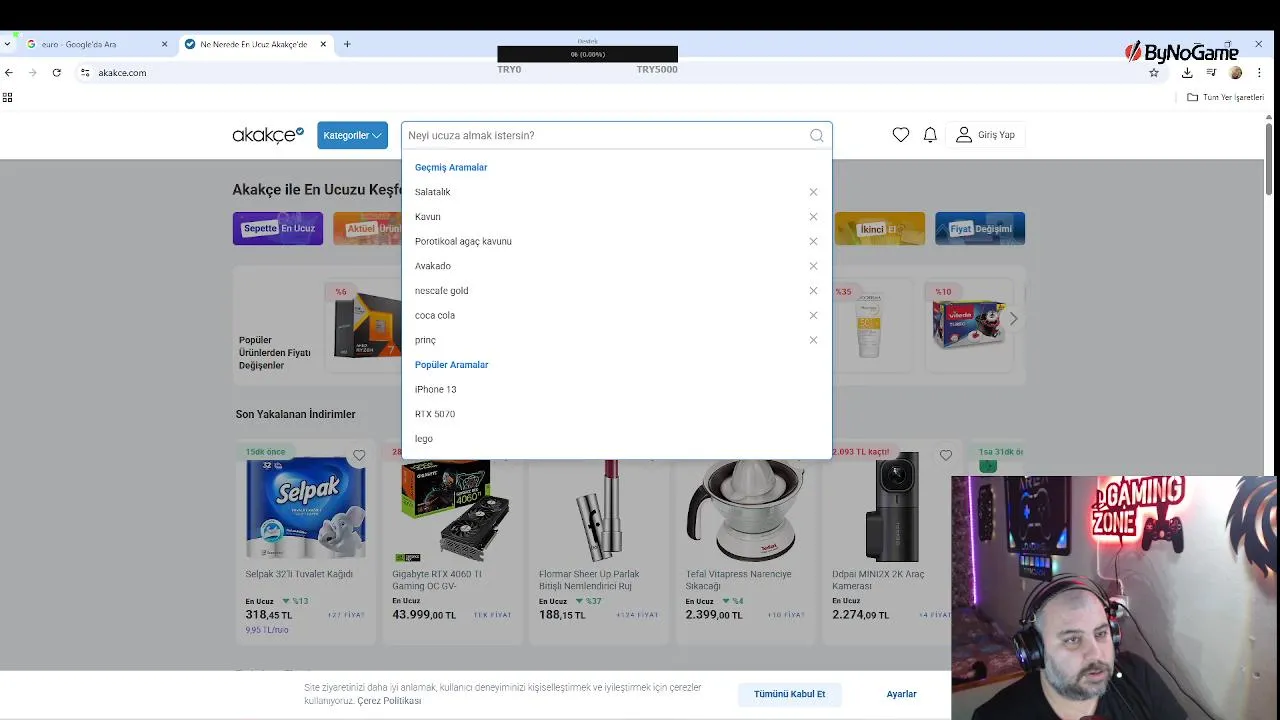Image resolution: width=1280 pixels, height=720 pixels.
Task: Click the search magnifier icon in search box
Action: pos(817,135)
